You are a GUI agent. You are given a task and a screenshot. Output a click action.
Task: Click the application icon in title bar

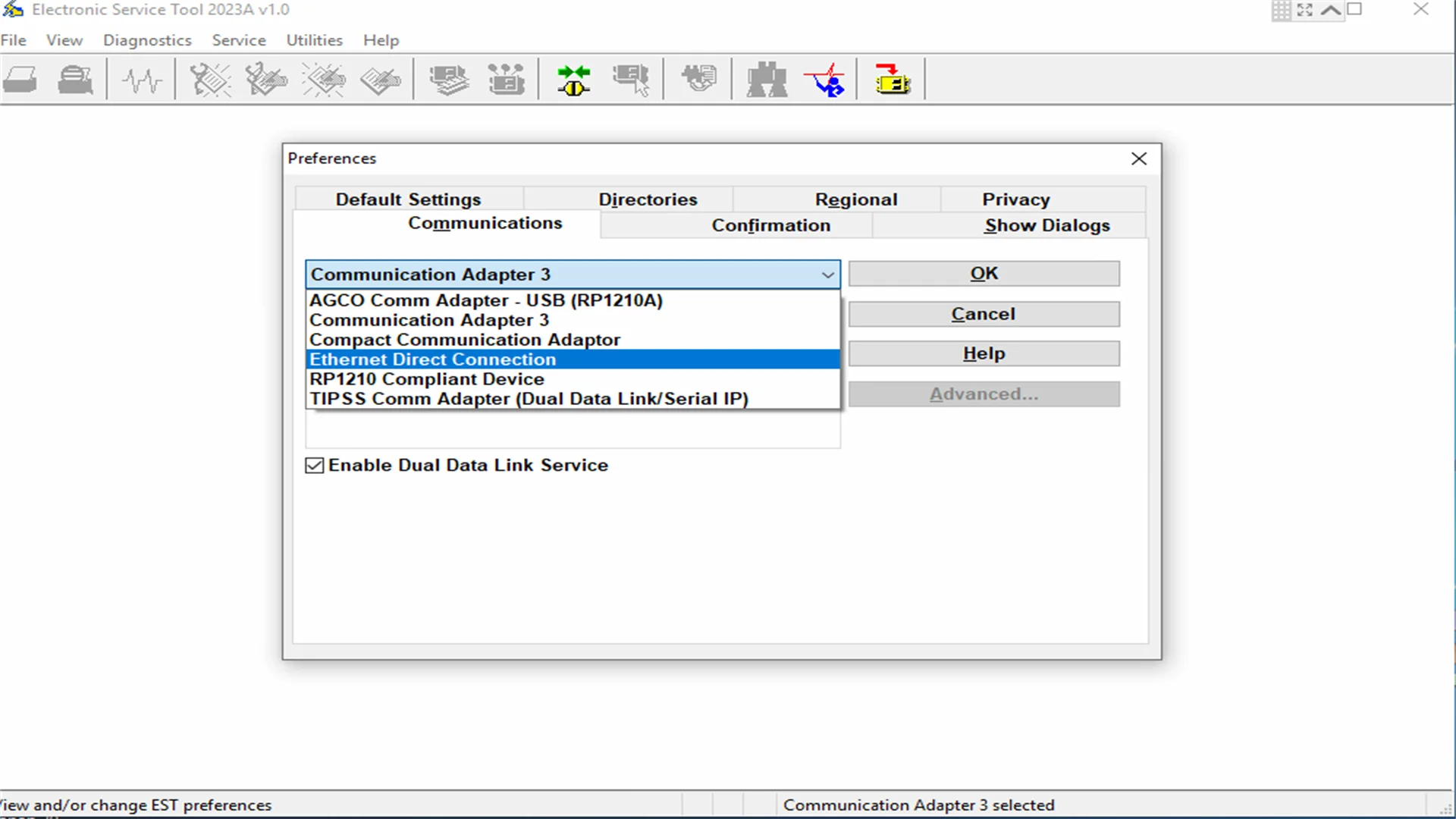13,9
